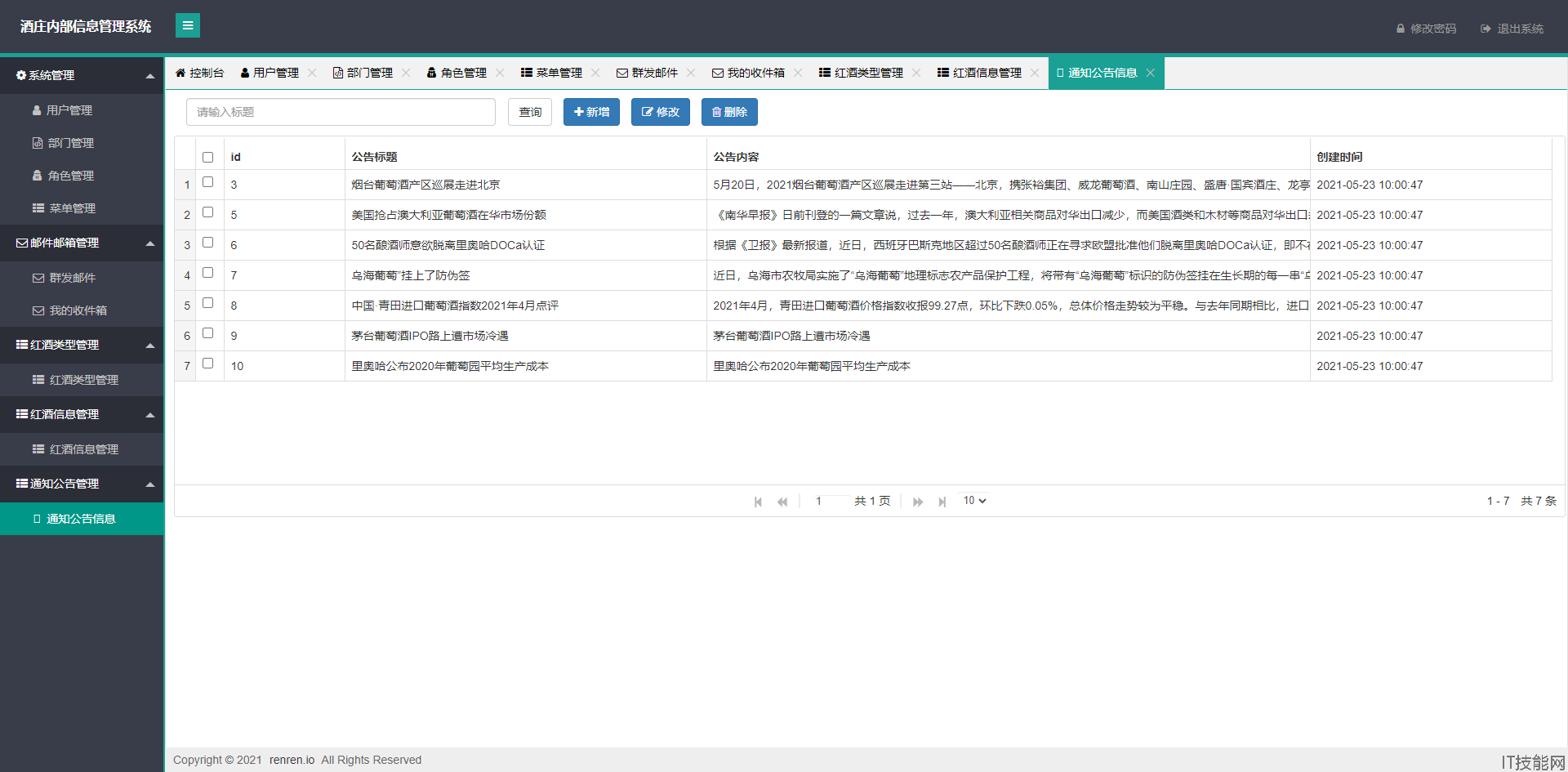Switch to the 控制台 tab
Image resolution: width=1568 pixels, height=772 pixels.
[199, 73]
